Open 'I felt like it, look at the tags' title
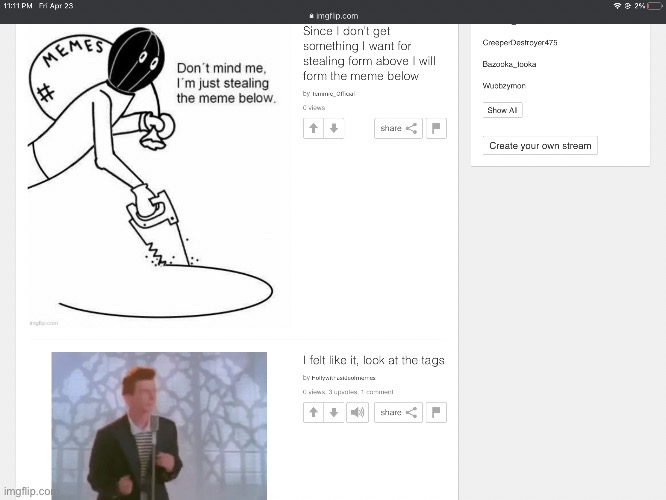The image size is (666, 500). click(374, 360)
